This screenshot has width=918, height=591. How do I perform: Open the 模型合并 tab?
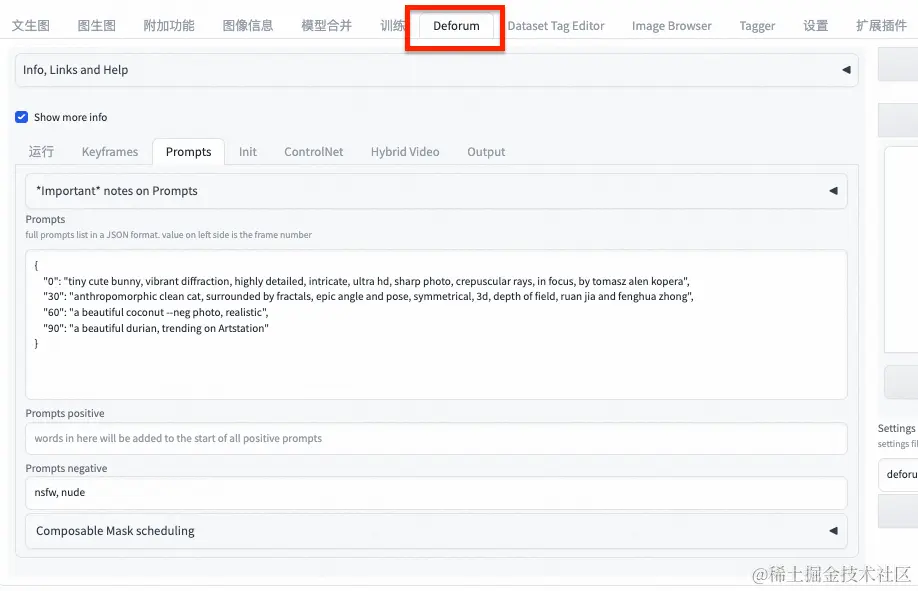tap(326, 26)
